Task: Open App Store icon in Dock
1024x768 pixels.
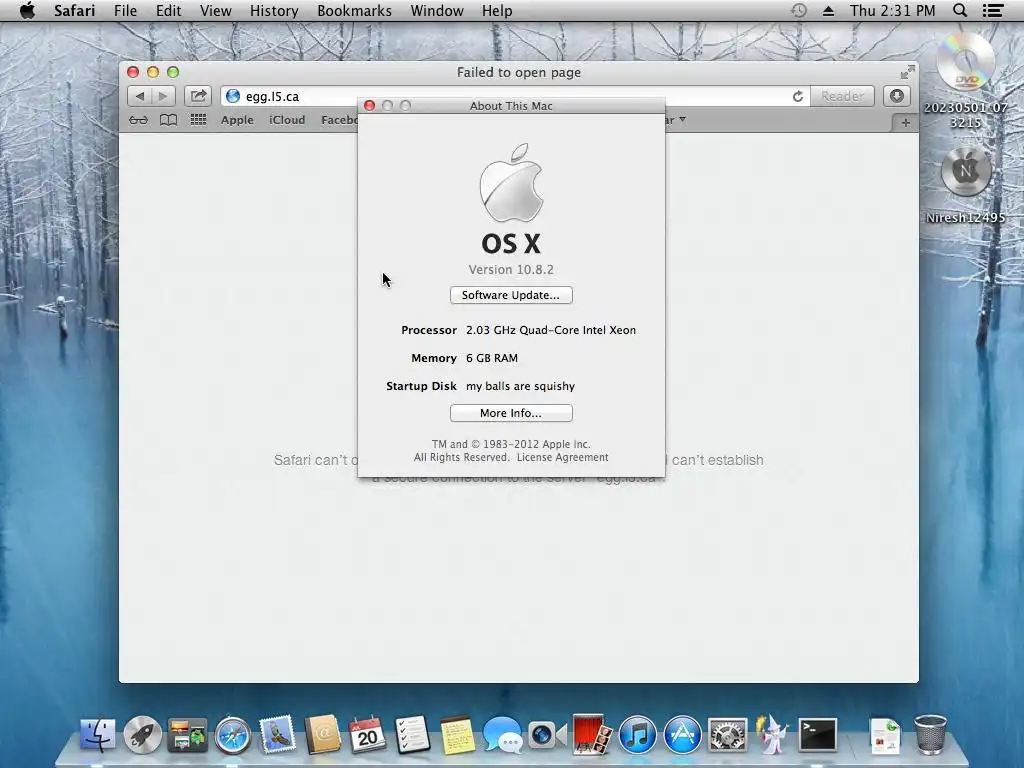Action: [x=682, y=735]
